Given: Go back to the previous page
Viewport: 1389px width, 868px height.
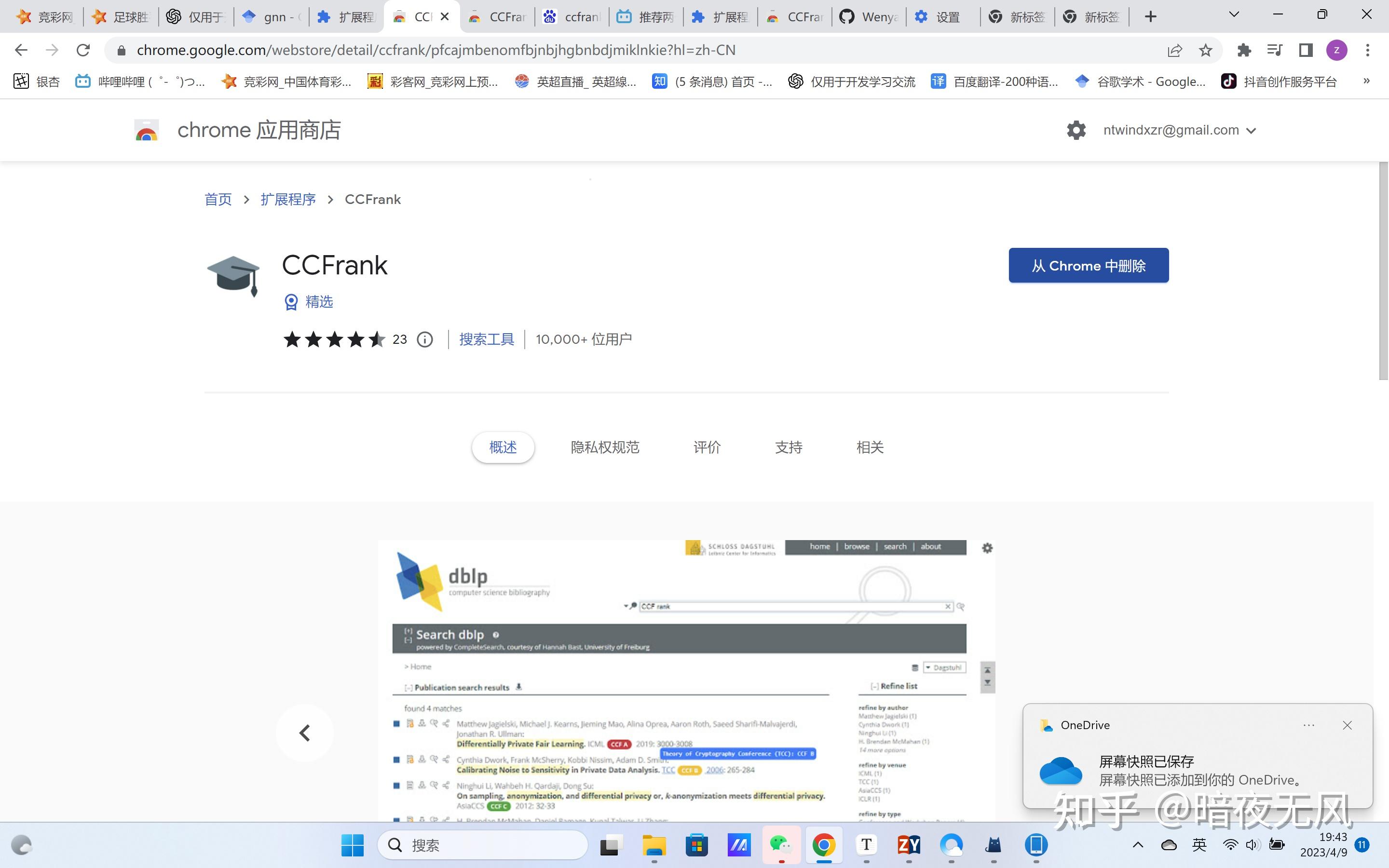Looking at the screenshot, I should click(x=21, y=51).
